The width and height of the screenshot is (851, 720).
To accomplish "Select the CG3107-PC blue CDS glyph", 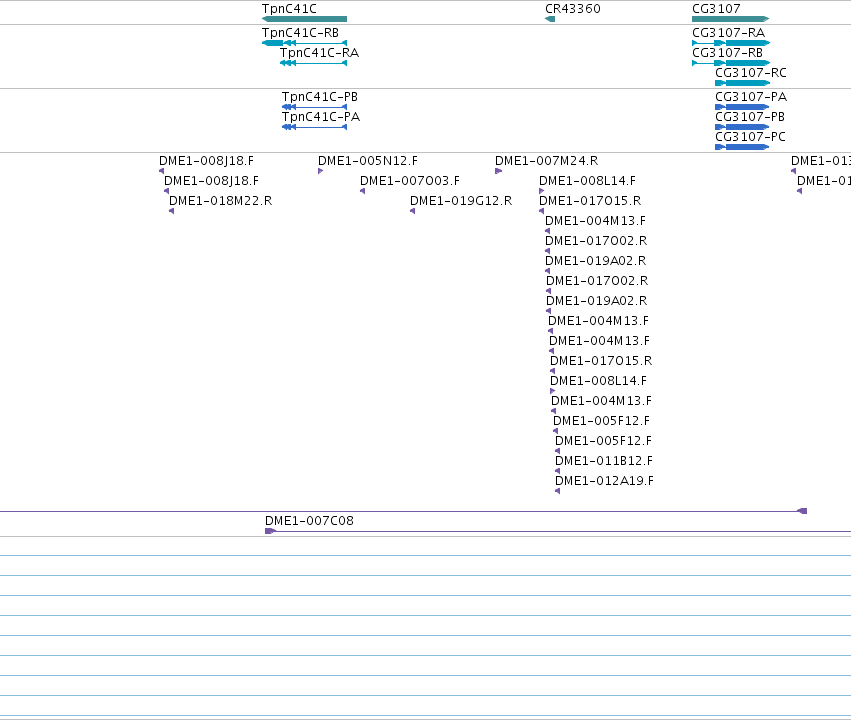I will pyautogui.click(x=742, y=147).
